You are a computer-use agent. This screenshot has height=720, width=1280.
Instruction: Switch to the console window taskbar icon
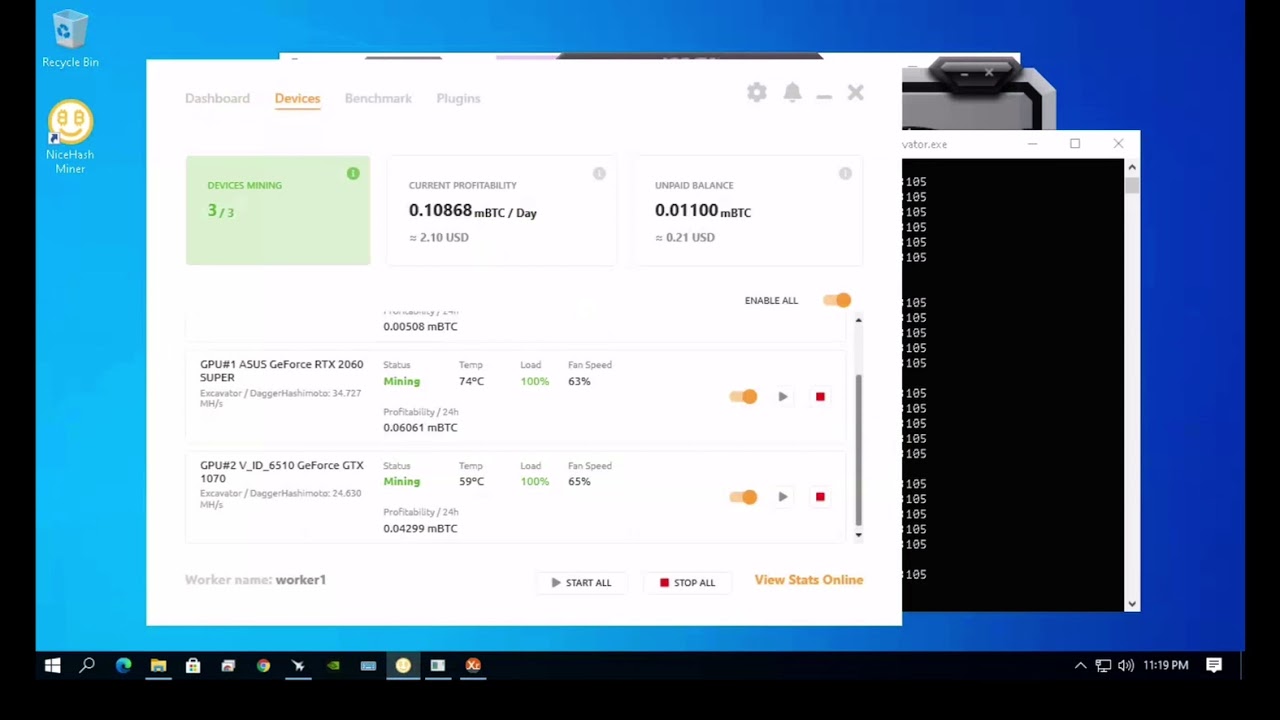[438, 665]
